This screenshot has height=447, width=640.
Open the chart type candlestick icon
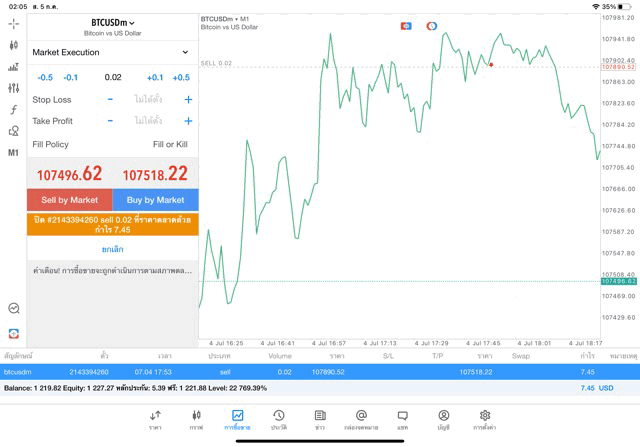[14, 45]
